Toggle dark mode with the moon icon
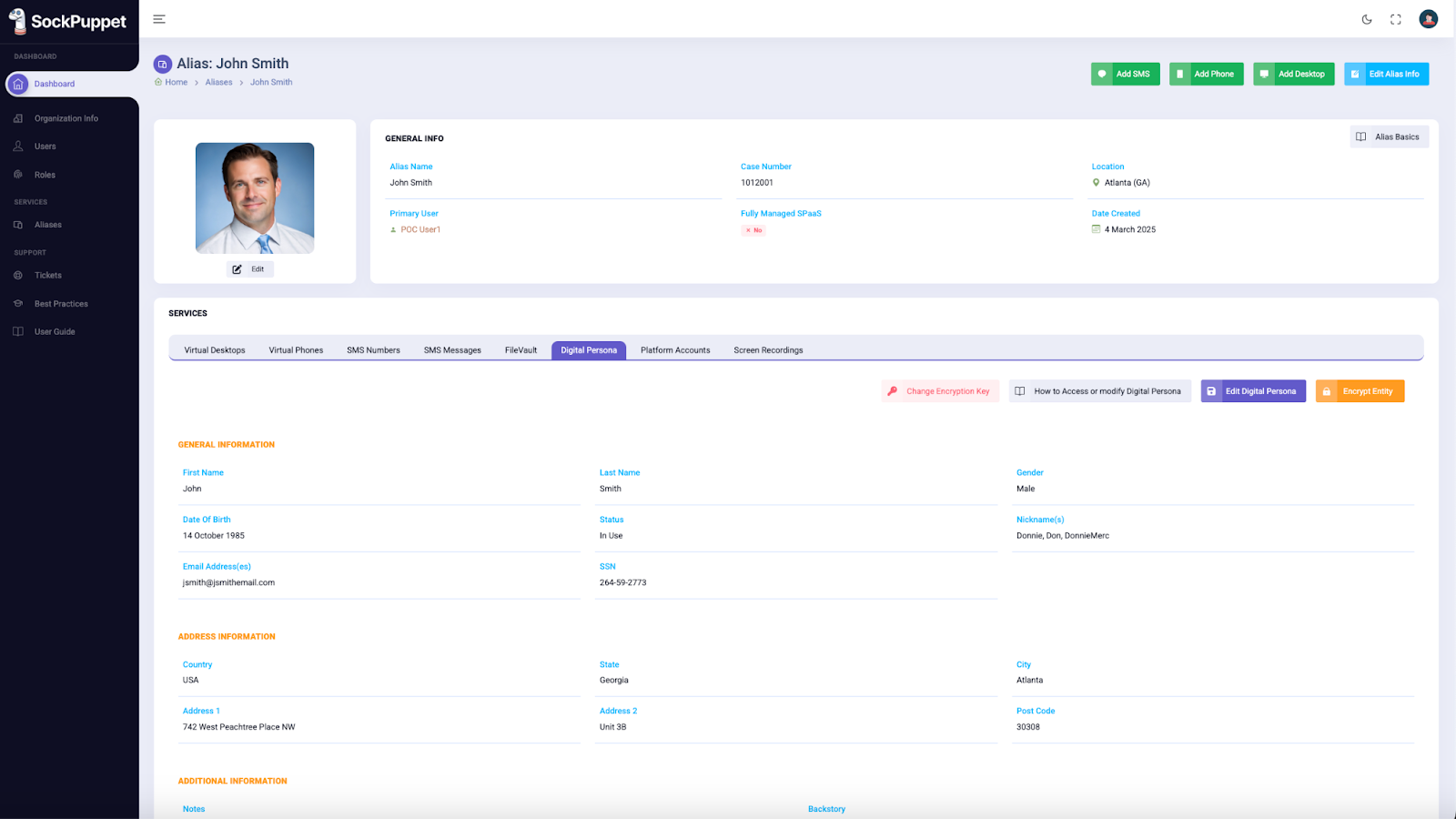Viewport: 1456px width, 819px height. tap(1367, 19)
